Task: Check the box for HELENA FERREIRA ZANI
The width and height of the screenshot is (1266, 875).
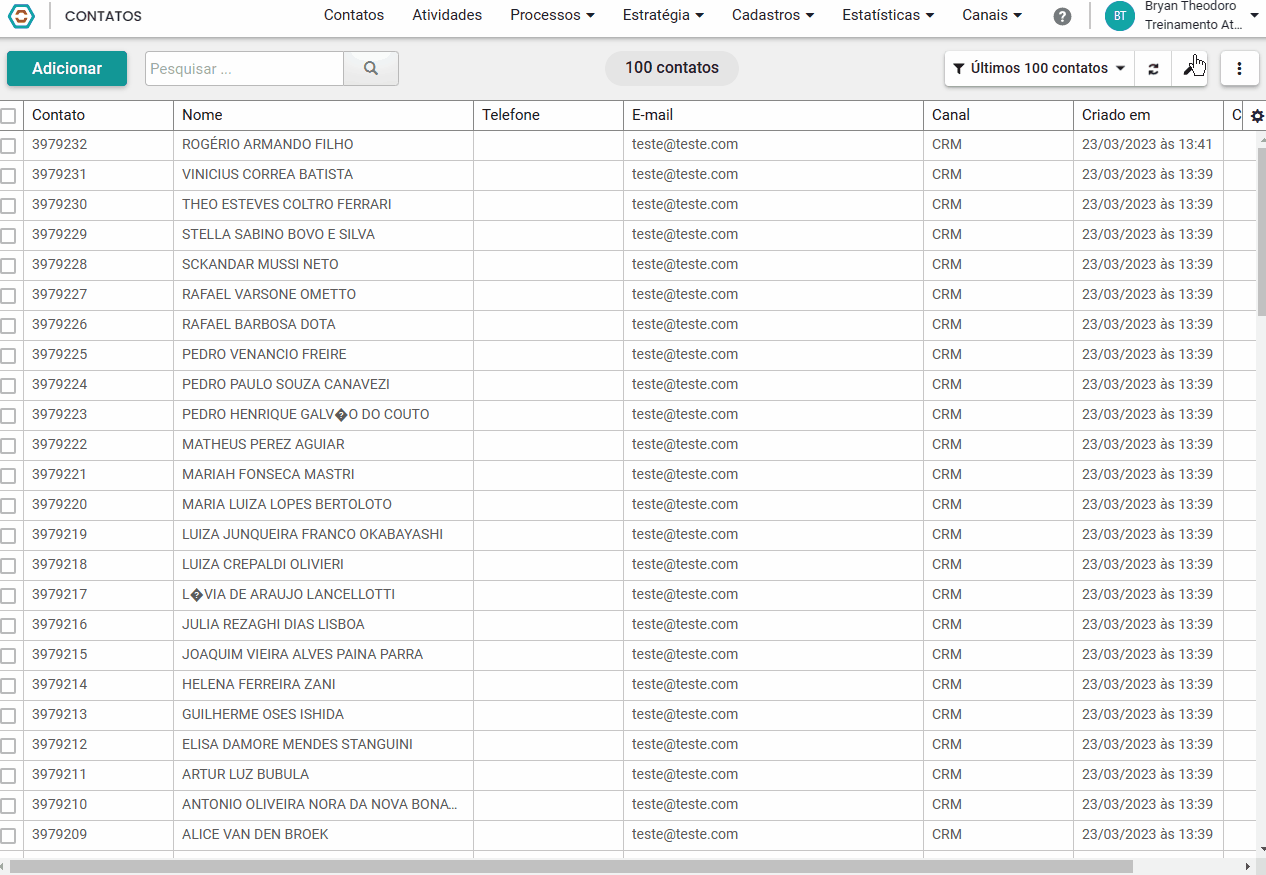Action: coord(8,686)
